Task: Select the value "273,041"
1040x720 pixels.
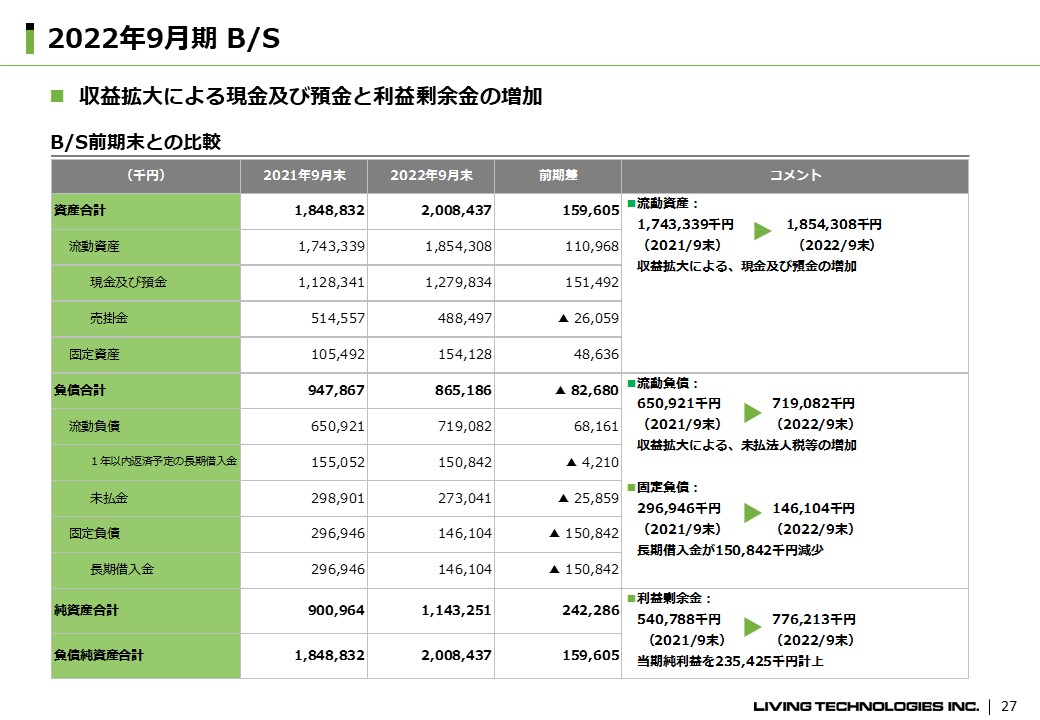Action: [x=465, y=498]
